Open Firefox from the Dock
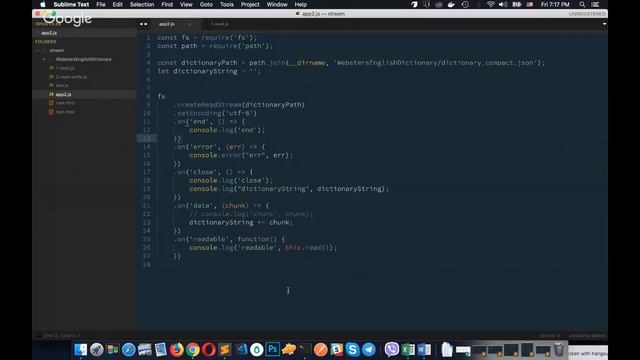This screenshot has width=640, height=360. click(176, 350)
